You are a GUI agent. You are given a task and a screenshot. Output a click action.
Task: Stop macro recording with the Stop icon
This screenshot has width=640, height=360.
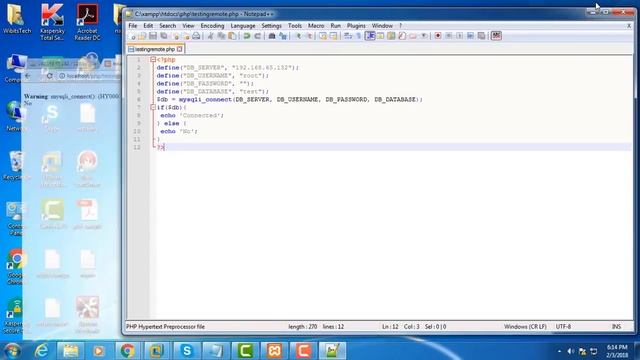pos(449,36)
